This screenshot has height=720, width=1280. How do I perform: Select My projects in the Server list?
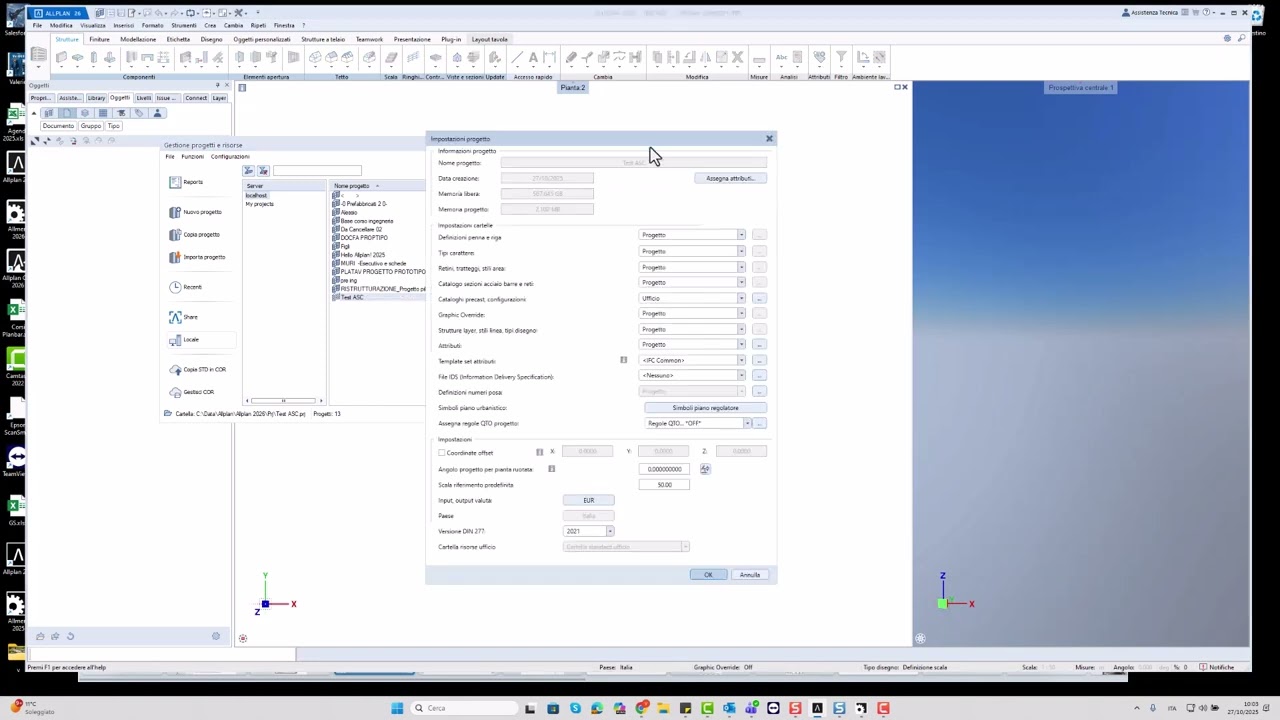coord(259,204)
